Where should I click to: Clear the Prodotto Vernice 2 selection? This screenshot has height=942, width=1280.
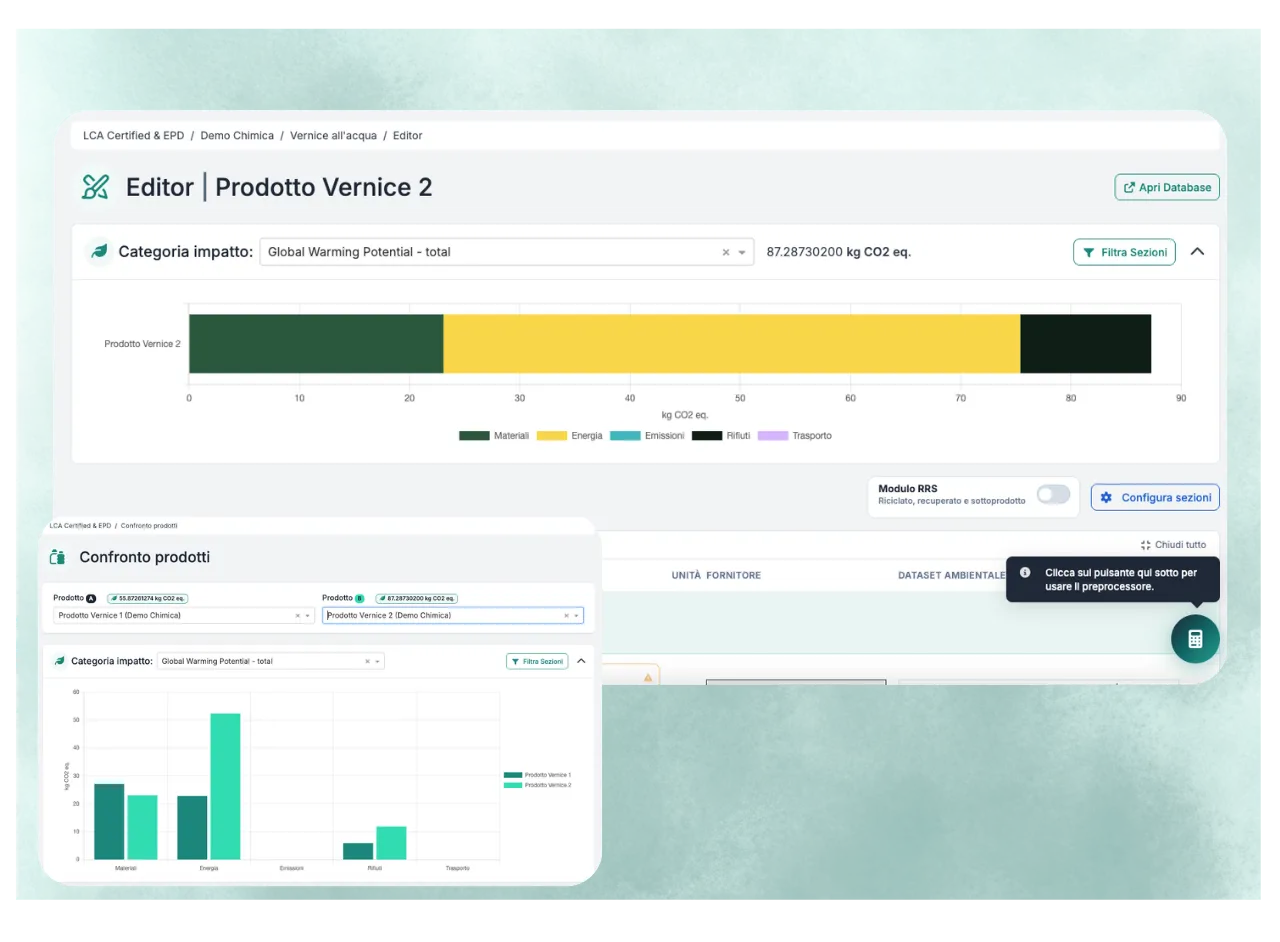[x=566, y=616]
